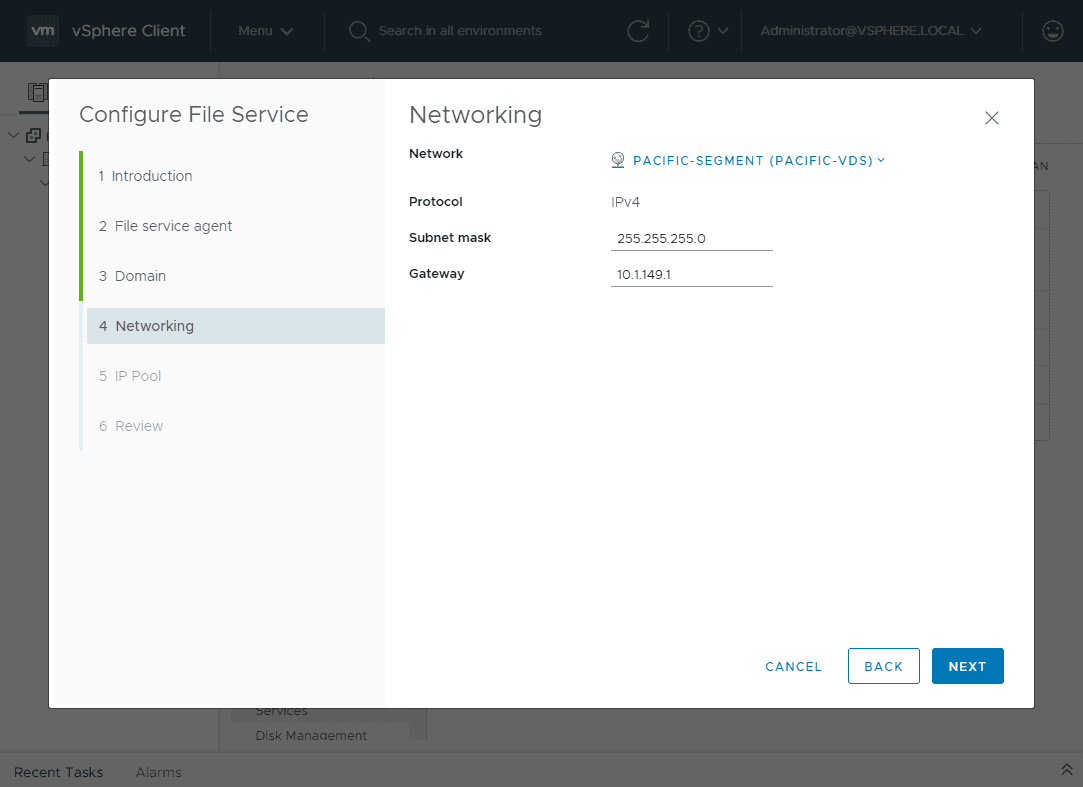This screenshot has width=1083, height=787.
Task: Collapse the top chevron in the navigation tree
Action: 14,135
